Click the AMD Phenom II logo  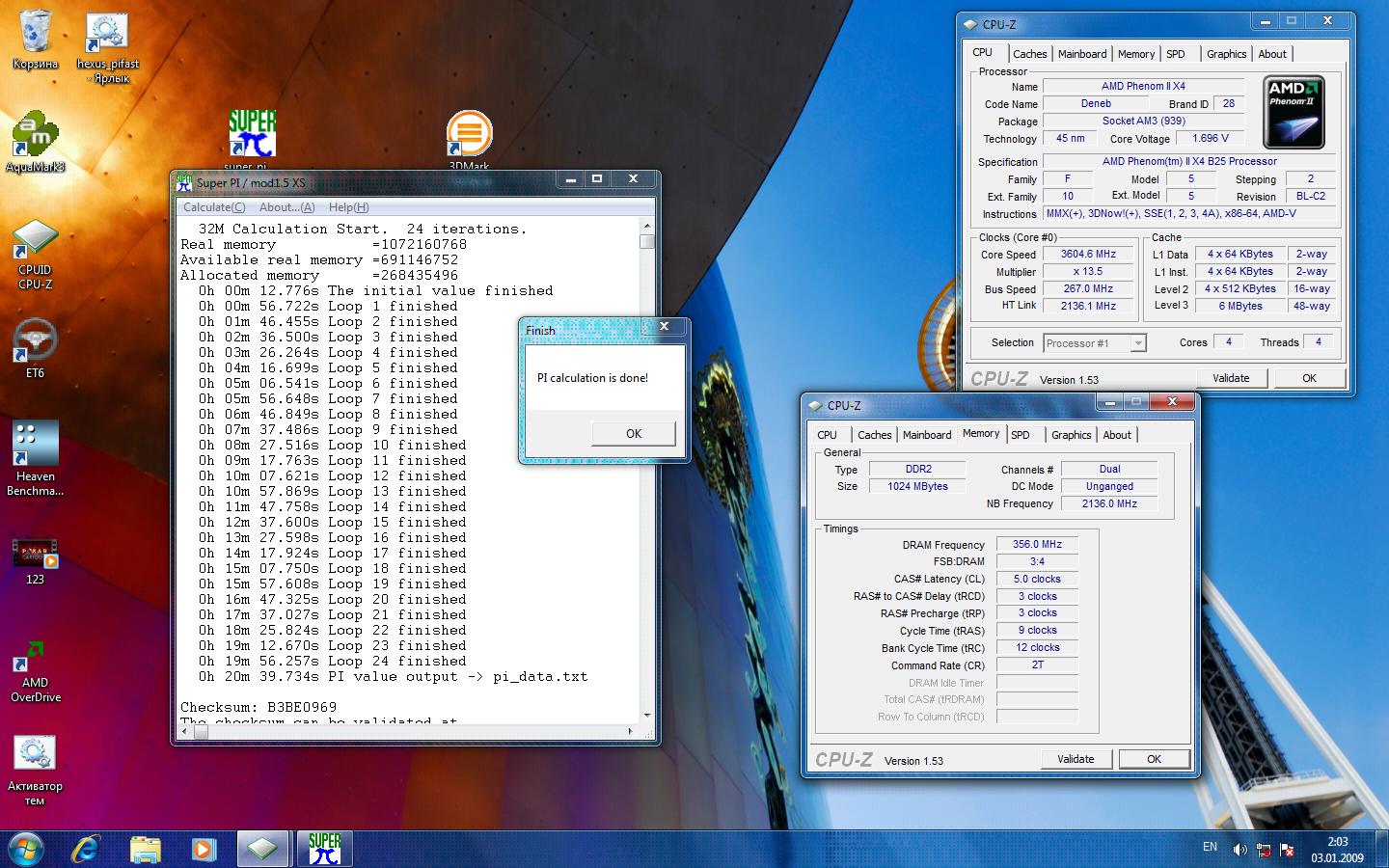(x=1294, y=113)
